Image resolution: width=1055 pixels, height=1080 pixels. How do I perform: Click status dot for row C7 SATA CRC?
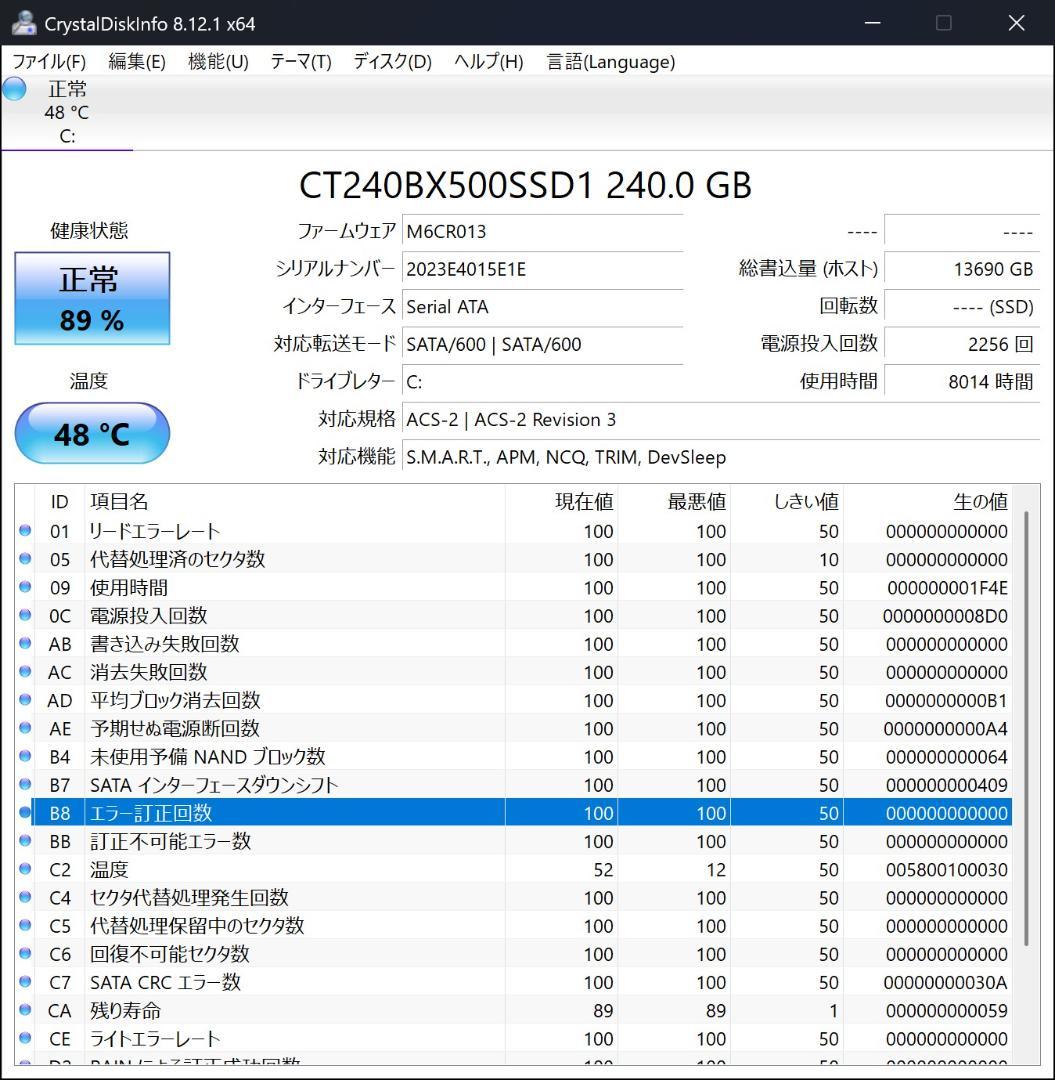pyautogui.click(x=25, y=982)
